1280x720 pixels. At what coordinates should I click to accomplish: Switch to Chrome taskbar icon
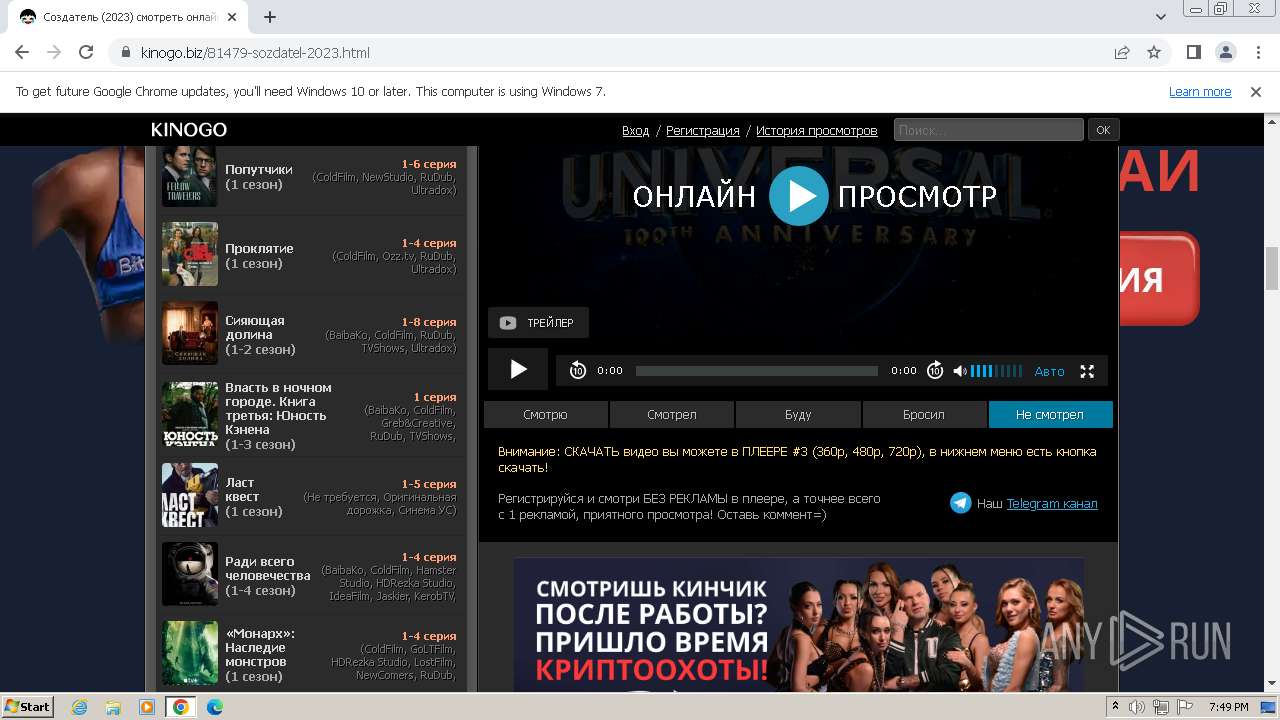[x=180, y=707]
